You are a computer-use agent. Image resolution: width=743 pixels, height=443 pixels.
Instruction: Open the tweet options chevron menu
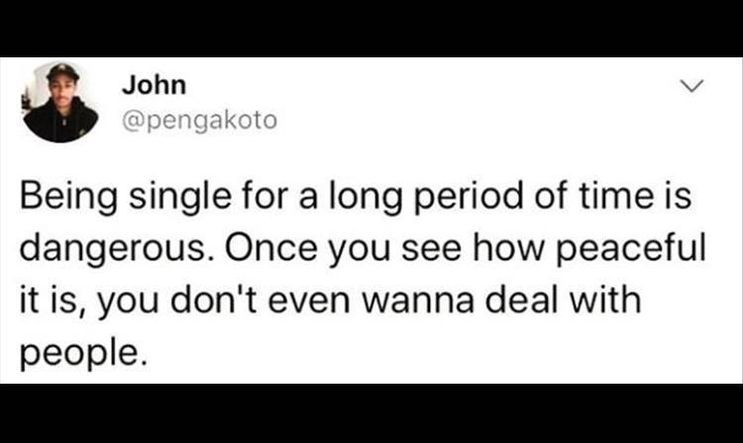tap(692, 87)
